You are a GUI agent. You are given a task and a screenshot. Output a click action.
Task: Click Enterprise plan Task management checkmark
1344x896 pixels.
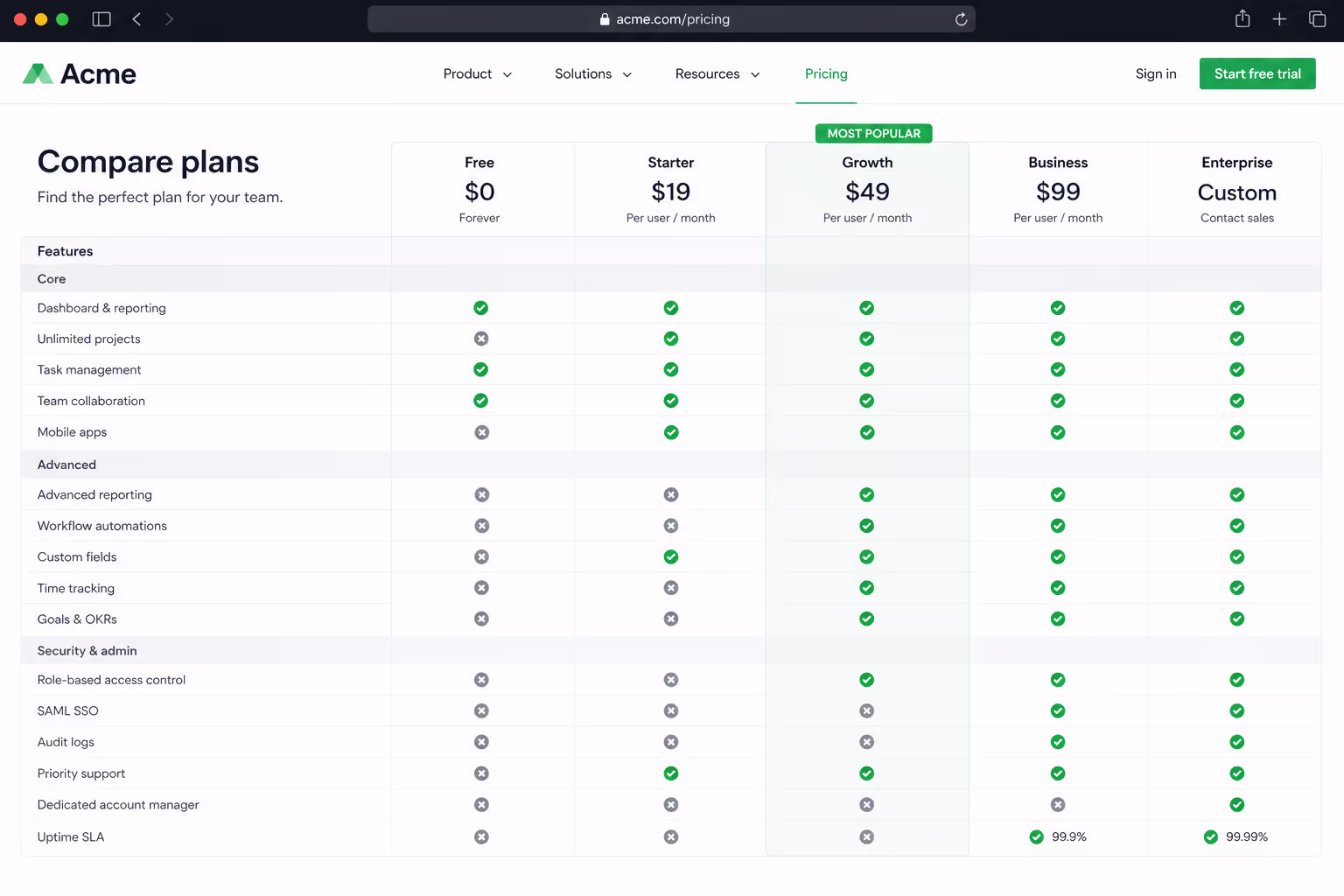[x=1237, y=369]
